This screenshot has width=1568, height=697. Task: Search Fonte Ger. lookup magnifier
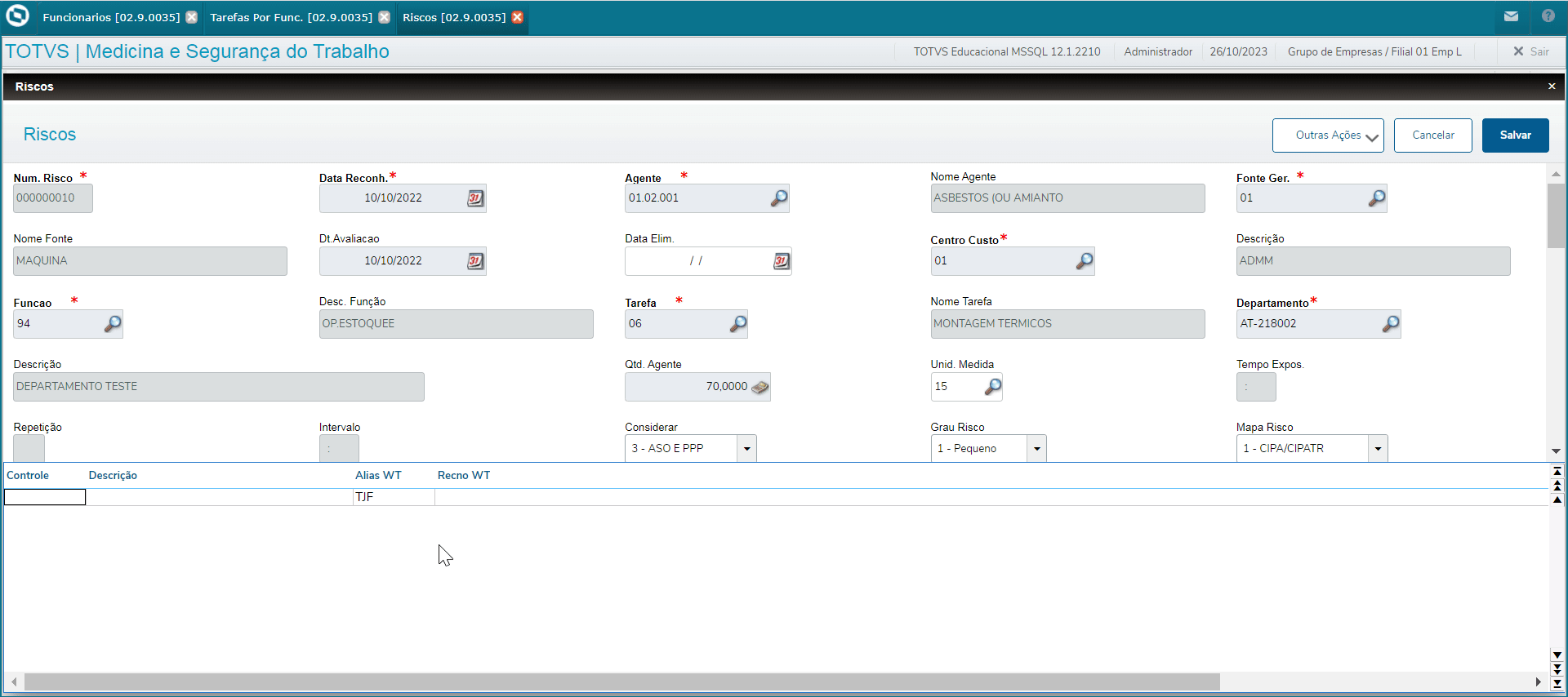pos(1377,198)
